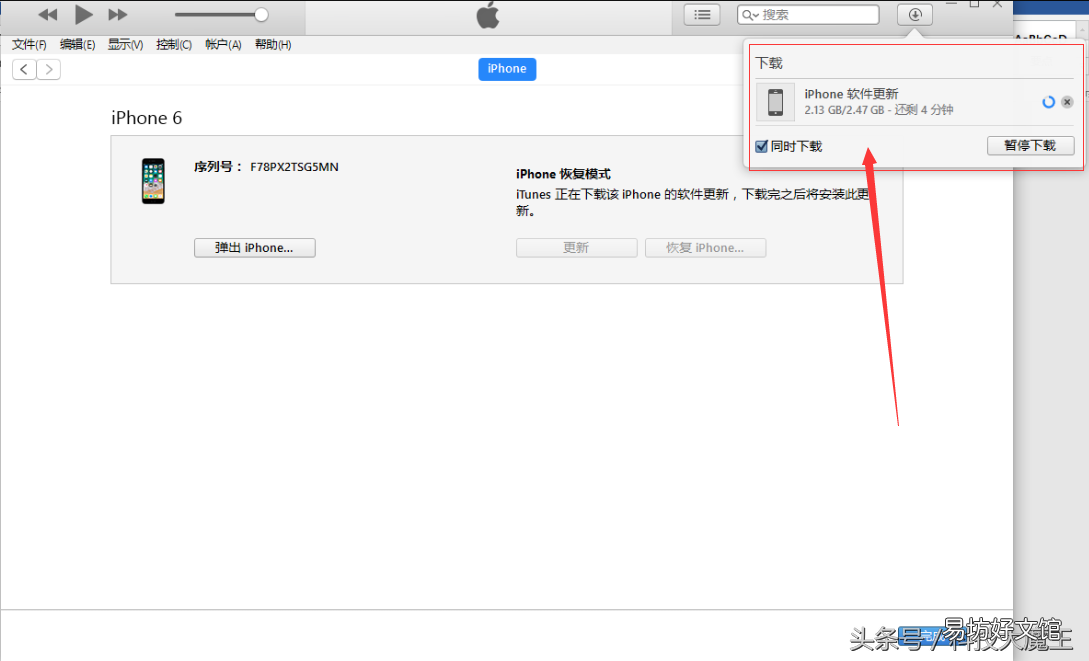The height and width of the screenshot is (661, 1089).
Task: Click the volume slider knob
Action: tap(261, 15)
